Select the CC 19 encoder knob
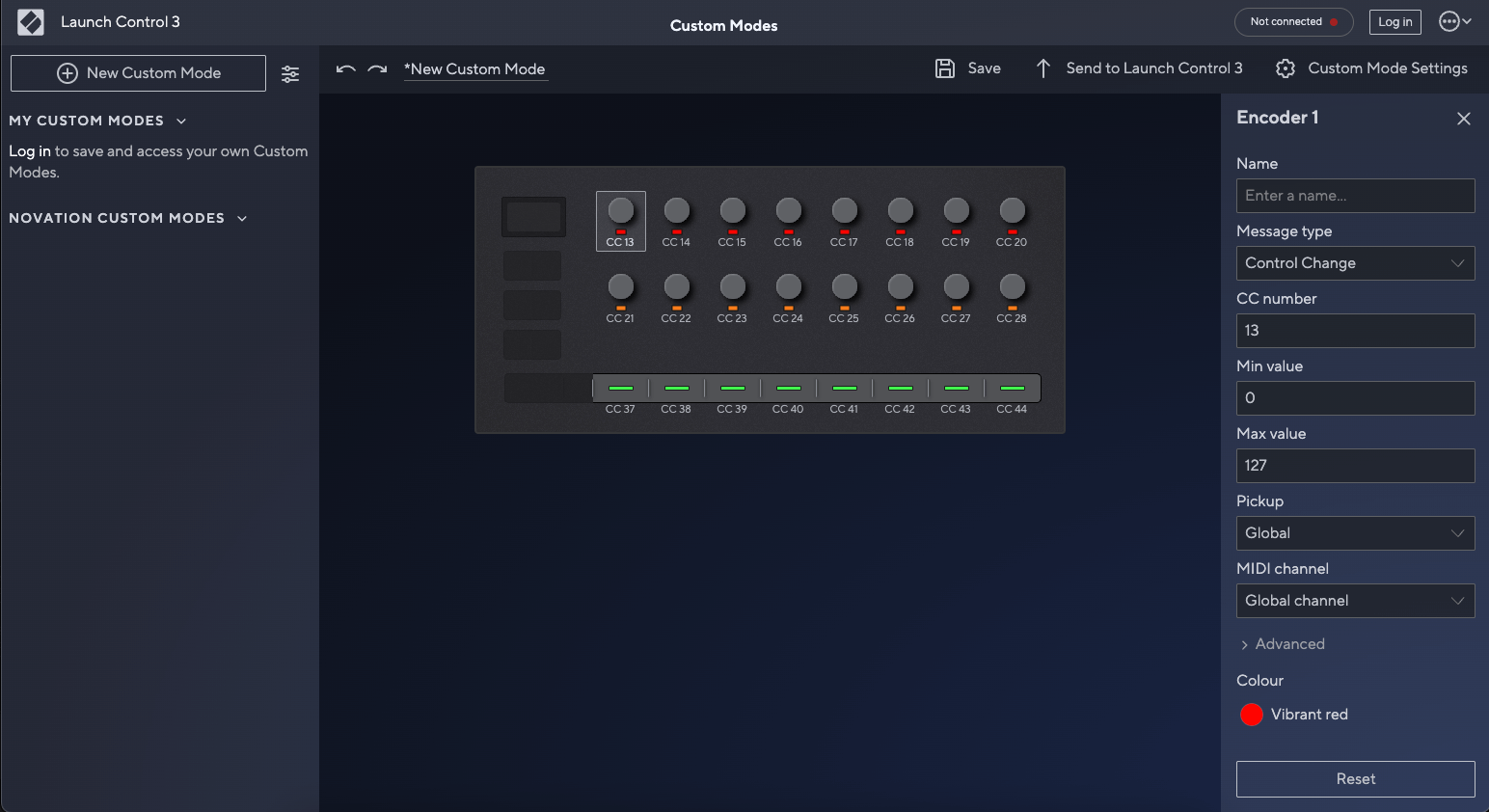Image resolution: width=1489 pixels, height=812 pixels. click(x=957, y=210)
